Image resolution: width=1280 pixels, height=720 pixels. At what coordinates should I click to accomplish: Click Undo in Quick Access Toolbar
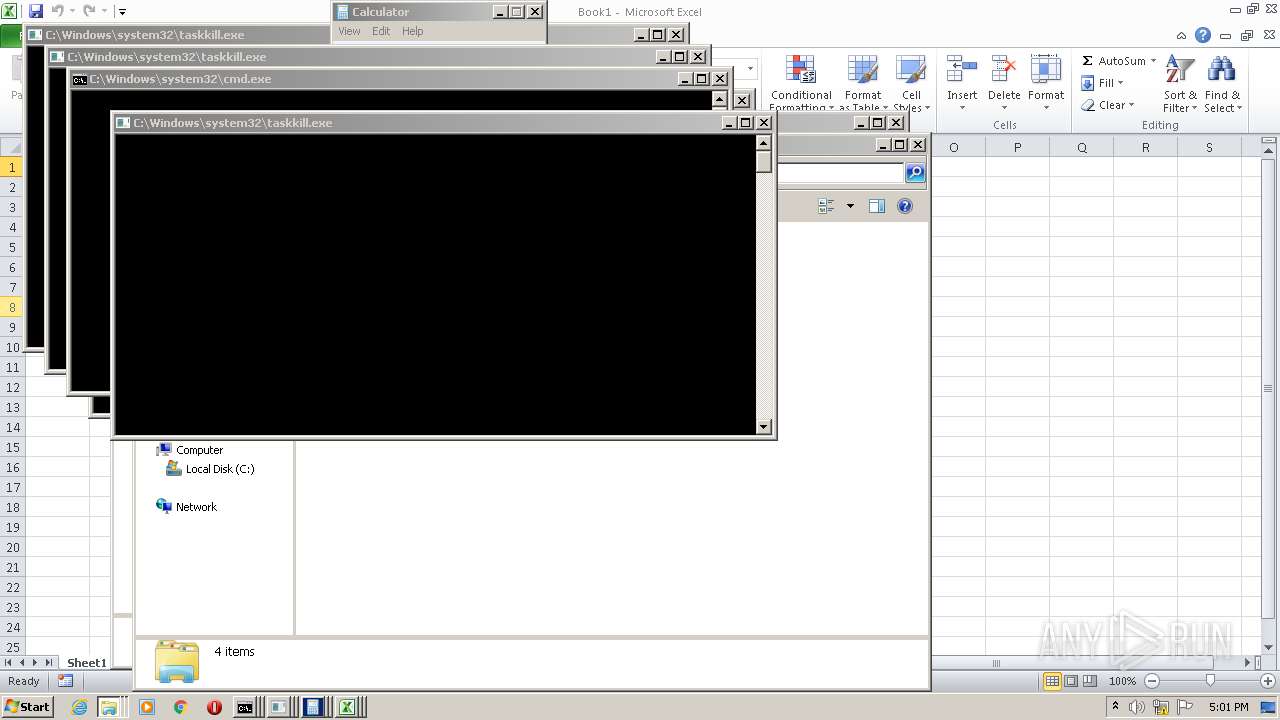[x=57, y=11]
